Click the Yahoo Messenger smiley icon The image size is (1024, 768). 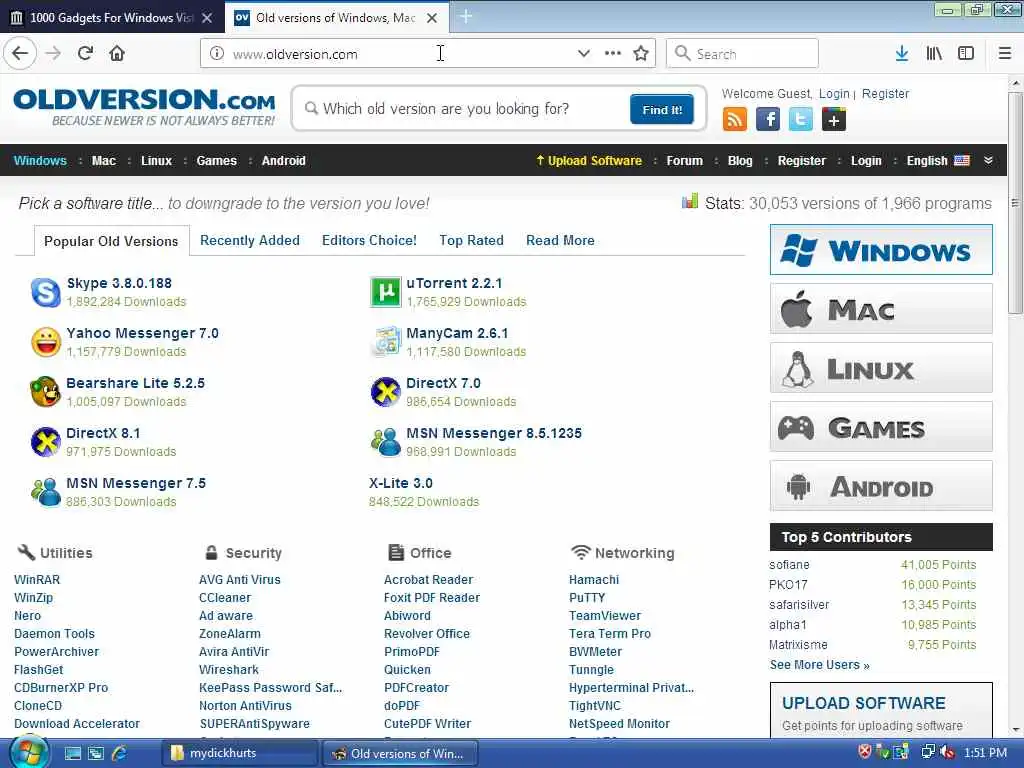[46, 342]
